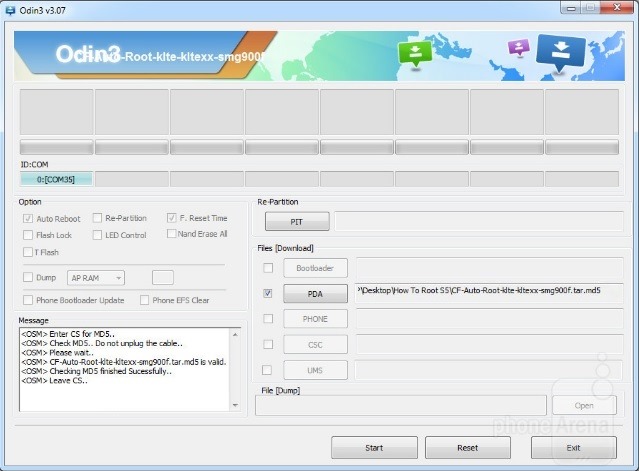The width and height of the screenshot is (639, 471).
Task: Click the PDA file path field
Action: pyautogui.click(x=489, y=293)
